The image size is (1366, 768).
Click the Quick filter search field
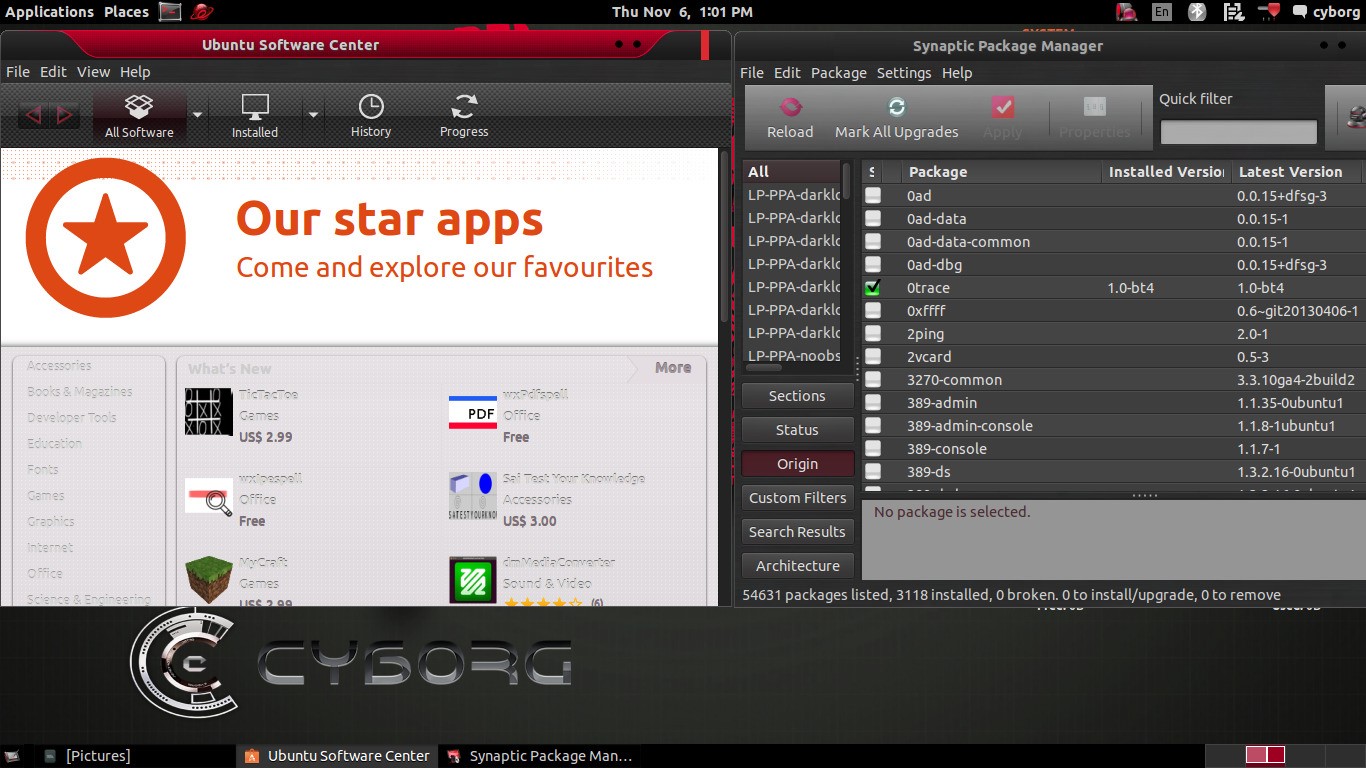pos(1238,132)
